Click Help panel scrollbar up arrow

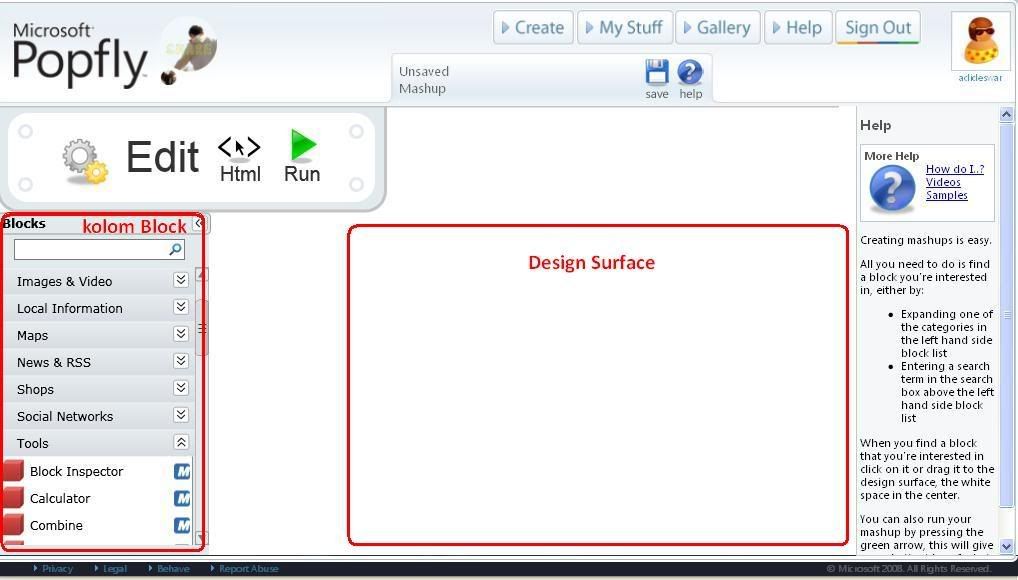[x=1006, y=115]
